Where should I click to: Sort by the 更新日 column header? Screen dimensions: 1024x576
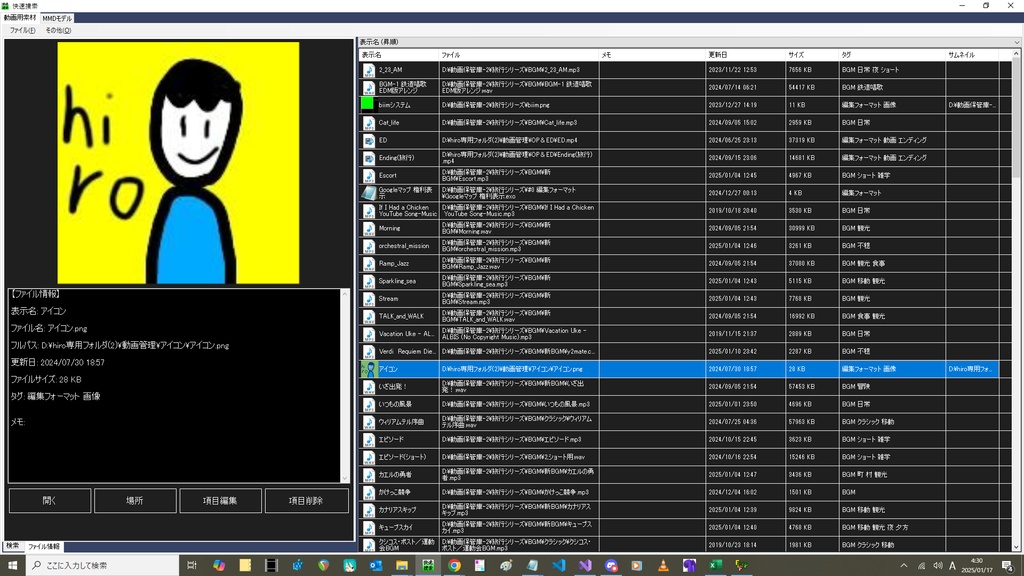tap(745, 55)
